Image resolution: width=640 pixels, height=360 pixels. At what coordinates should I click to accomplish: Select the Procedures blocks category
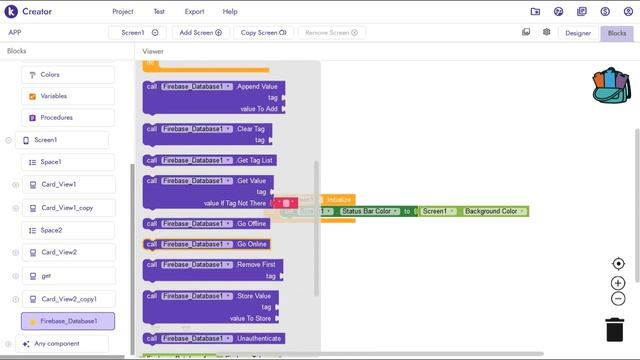(x=68, y=118)
